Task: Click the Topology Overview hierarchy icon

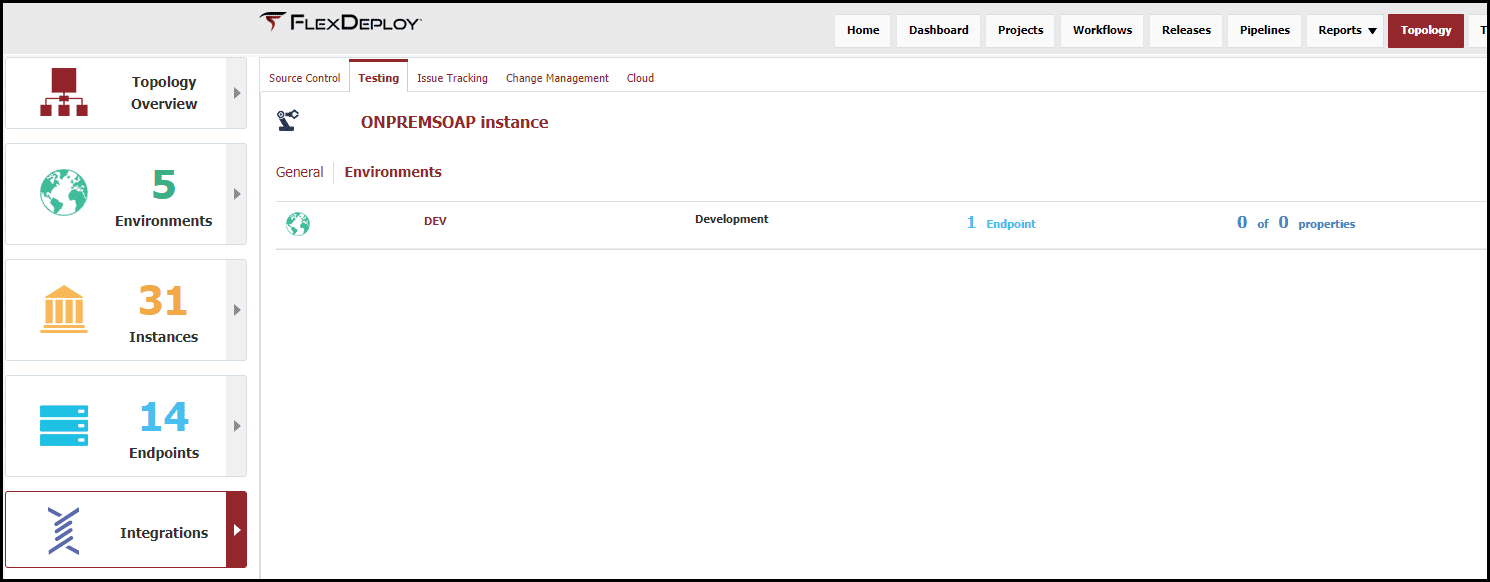Action: click(64, 92)
